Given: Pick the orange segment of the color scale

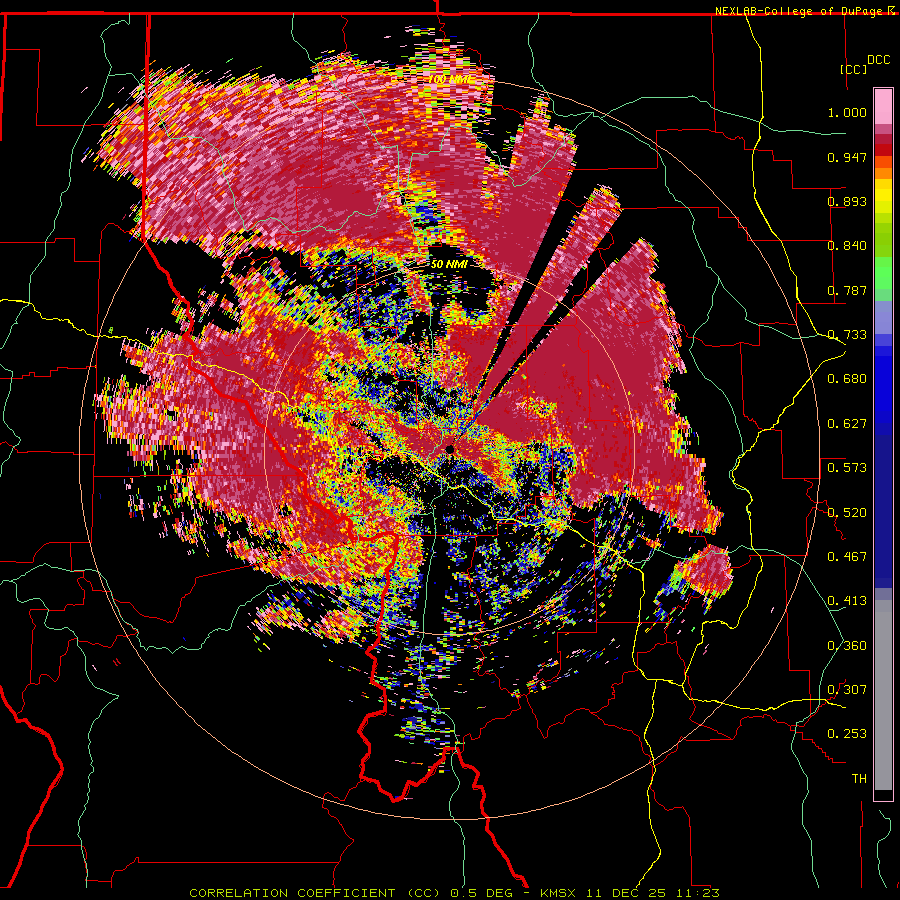Looking at the screenshot, I should coord(883,169).
